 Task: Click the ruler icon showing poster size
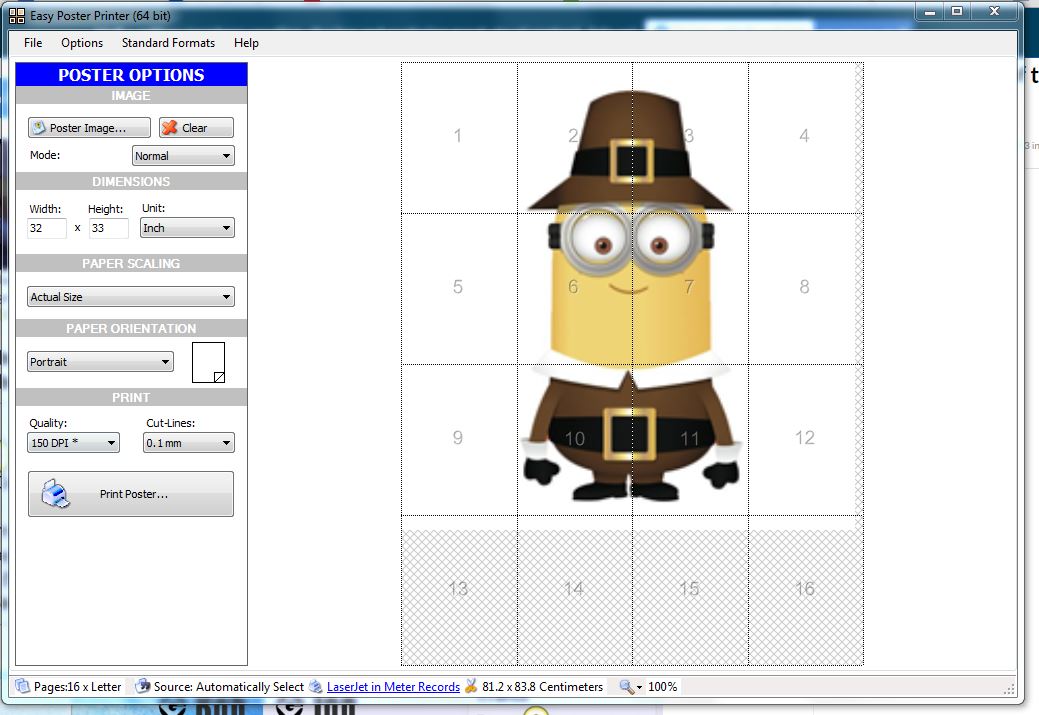pyautogui.click(x=469, y=687)
